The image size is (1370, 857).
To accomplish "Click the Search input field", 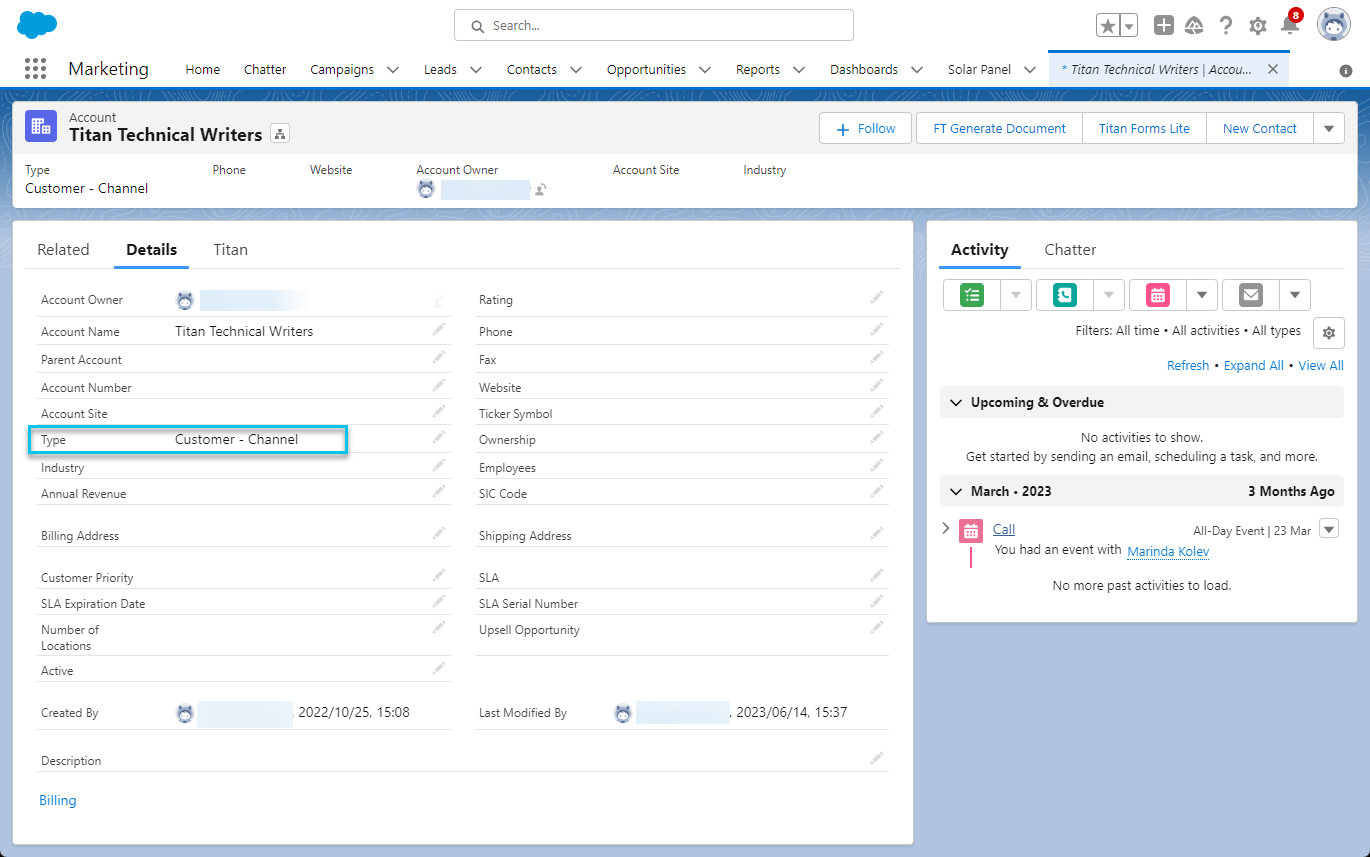I will tap(654, 25).
